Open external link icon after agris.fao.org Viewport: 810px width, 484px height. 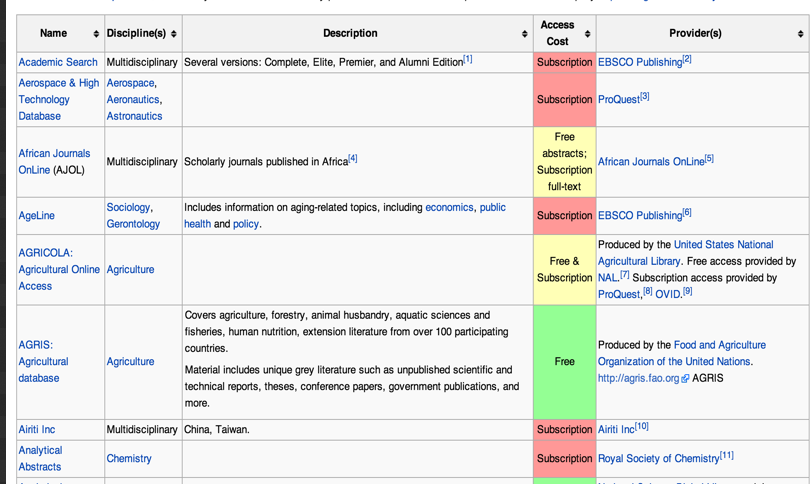pos(685,379)
